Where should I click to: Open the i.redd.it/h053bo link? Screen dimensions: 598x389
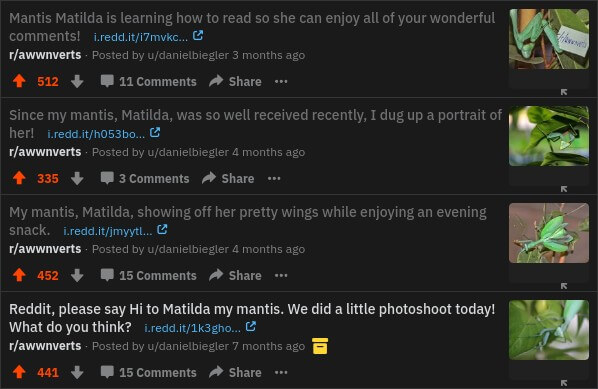click(96, 134)
